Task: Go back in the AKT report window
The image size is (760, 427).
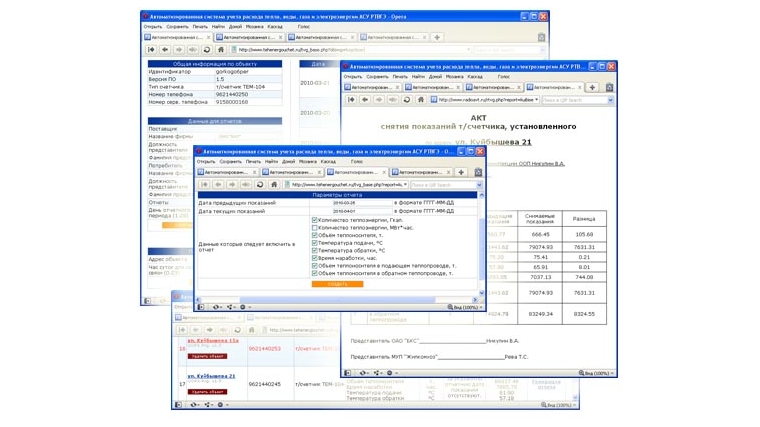Action: (365, 100)
